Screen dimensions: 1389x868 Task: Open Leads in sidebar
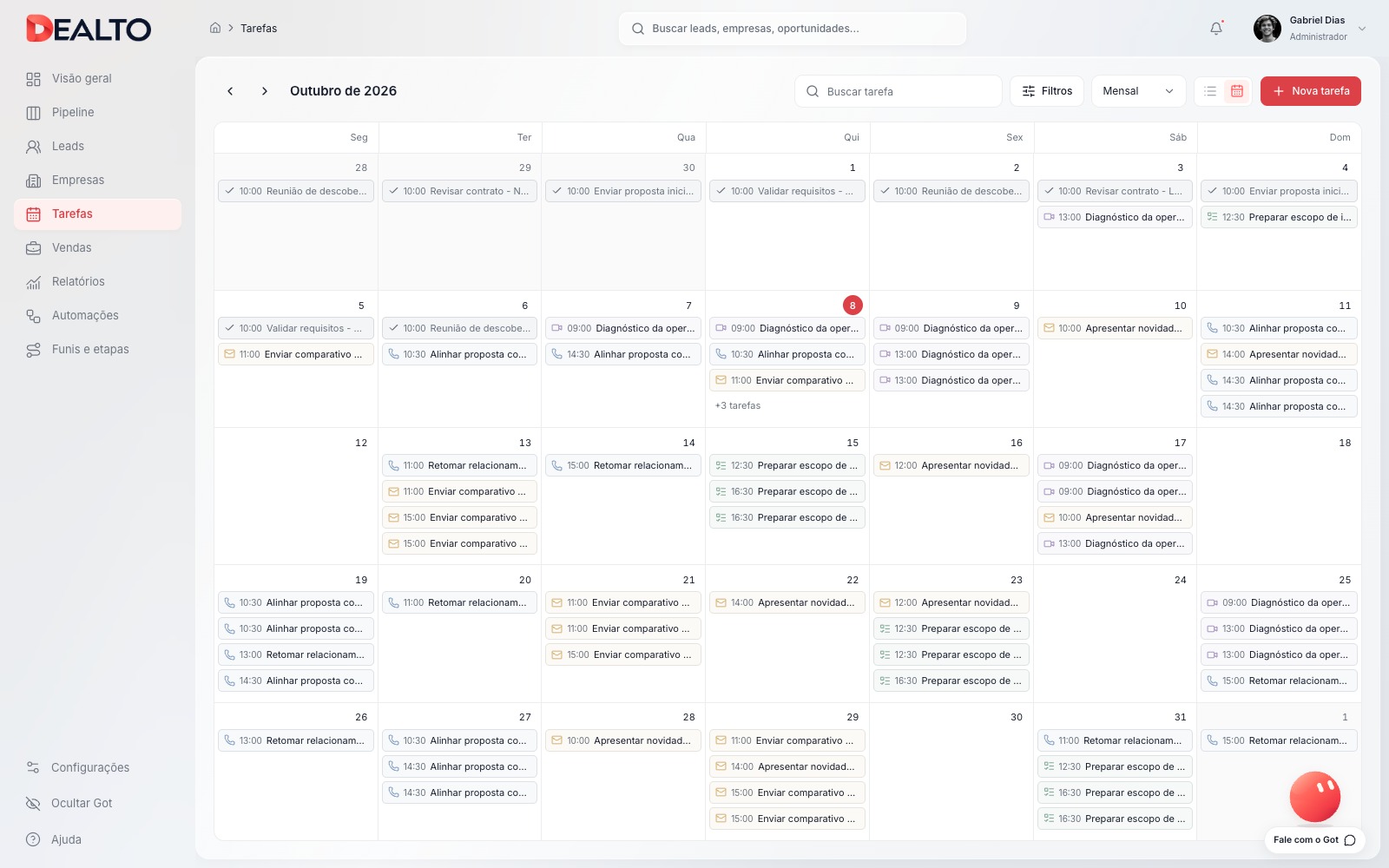(x=97, y=147)
